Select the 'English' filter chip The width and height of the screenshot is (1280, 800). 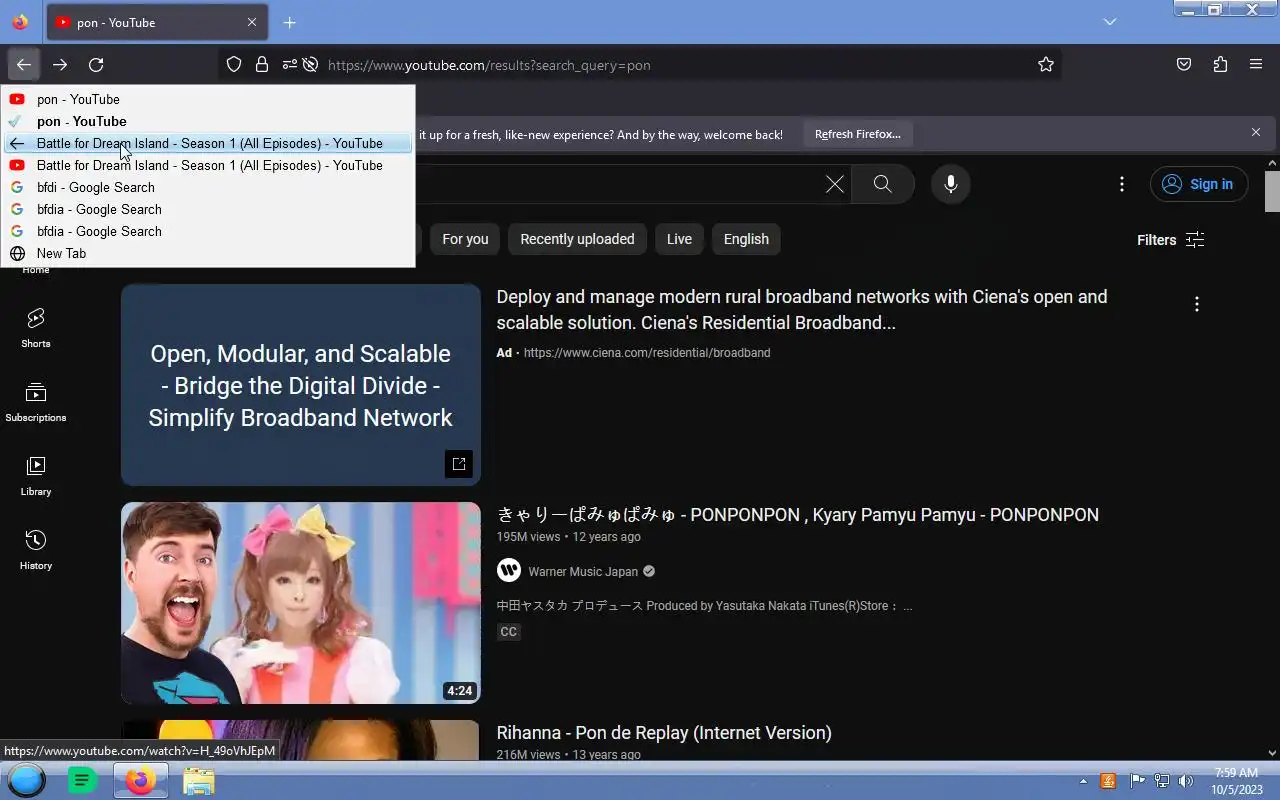click(746, 239)
